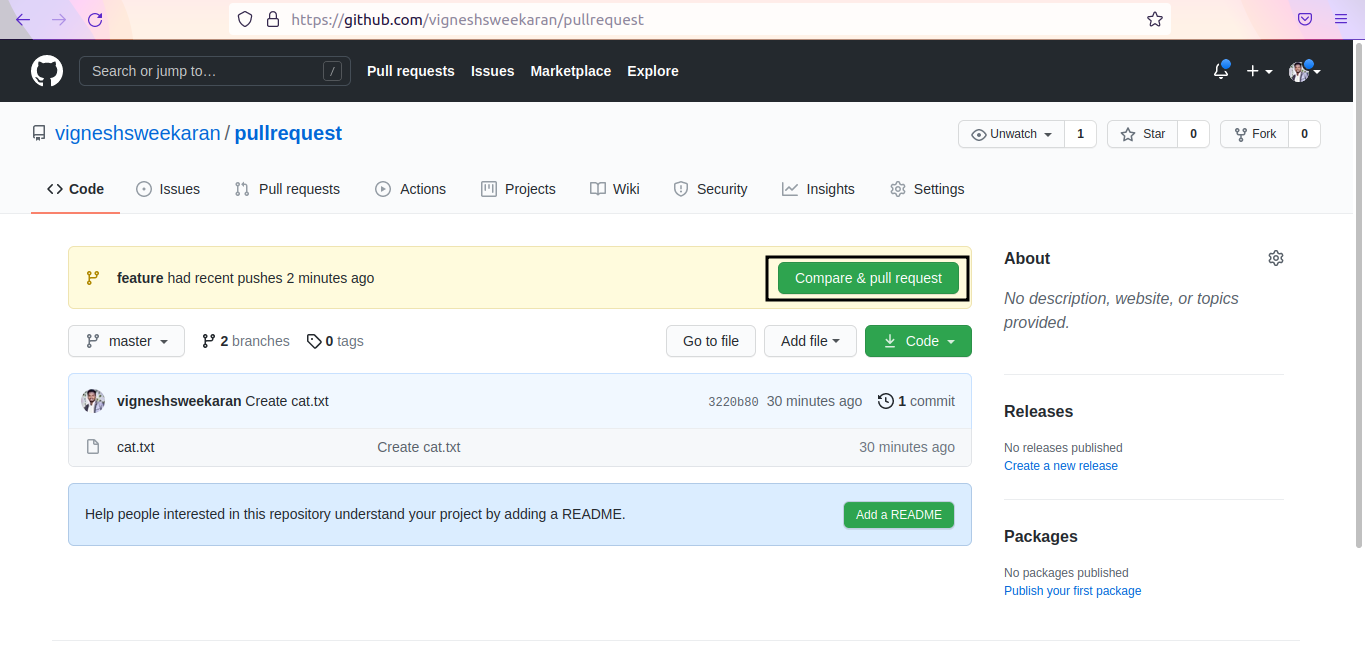Click Publish your first package link
This screenshot has width=1365, height=646.
tap(1072, 591)
